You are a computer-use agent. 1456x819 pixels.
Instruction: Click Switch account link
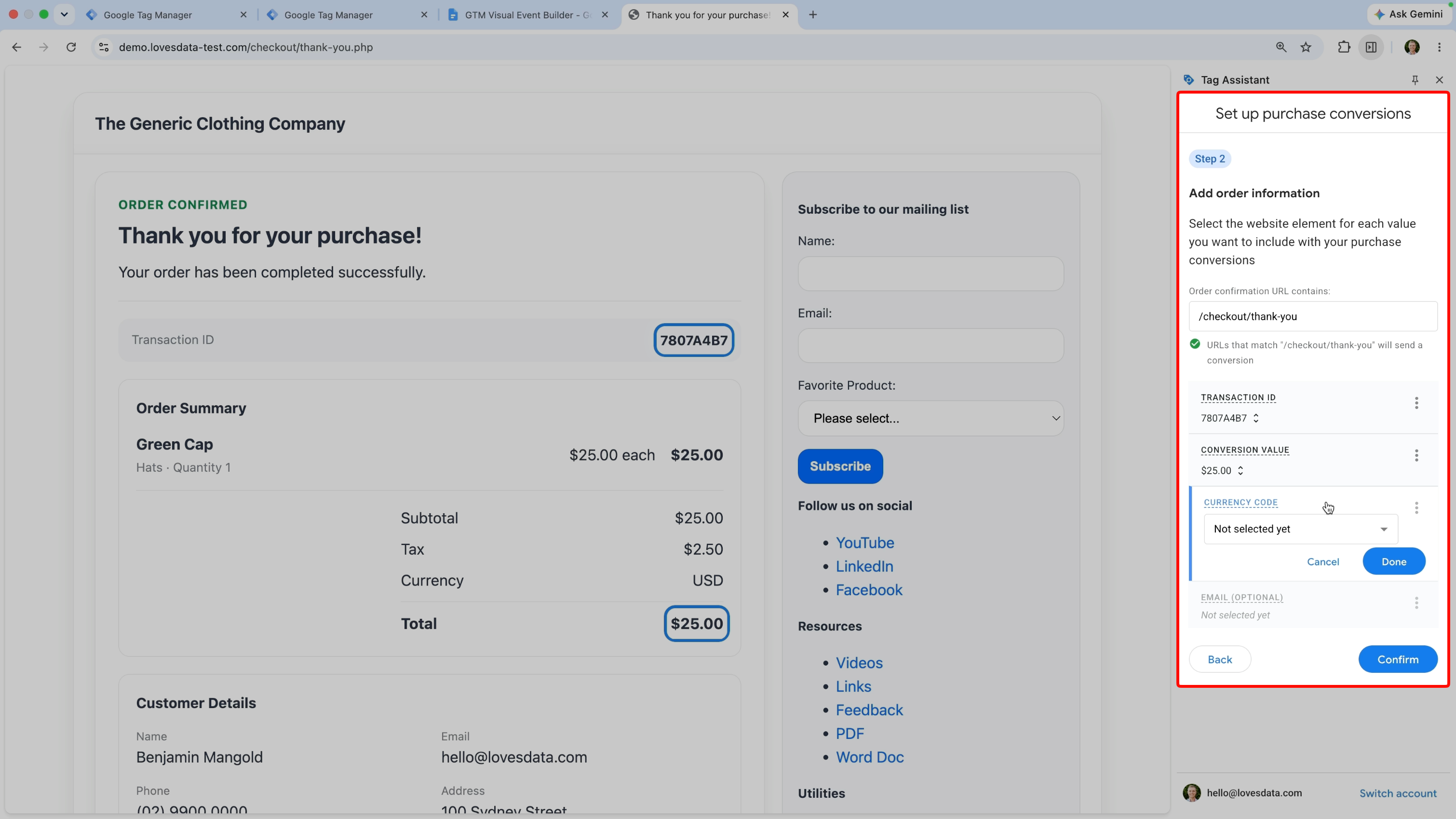(x=1397, y=793)
